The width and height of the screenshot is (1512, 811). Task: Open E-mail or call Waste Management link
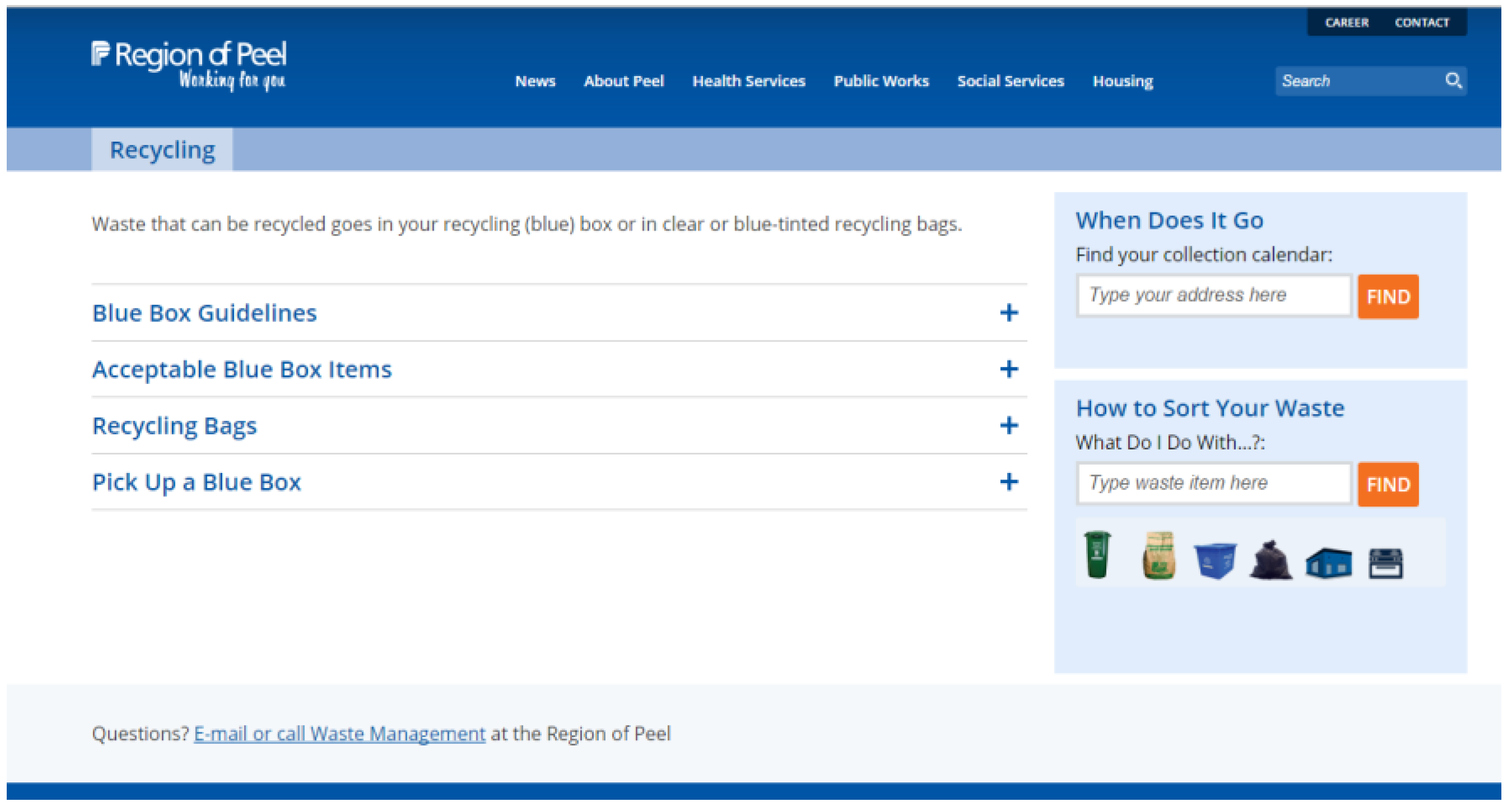pos(339,734)
